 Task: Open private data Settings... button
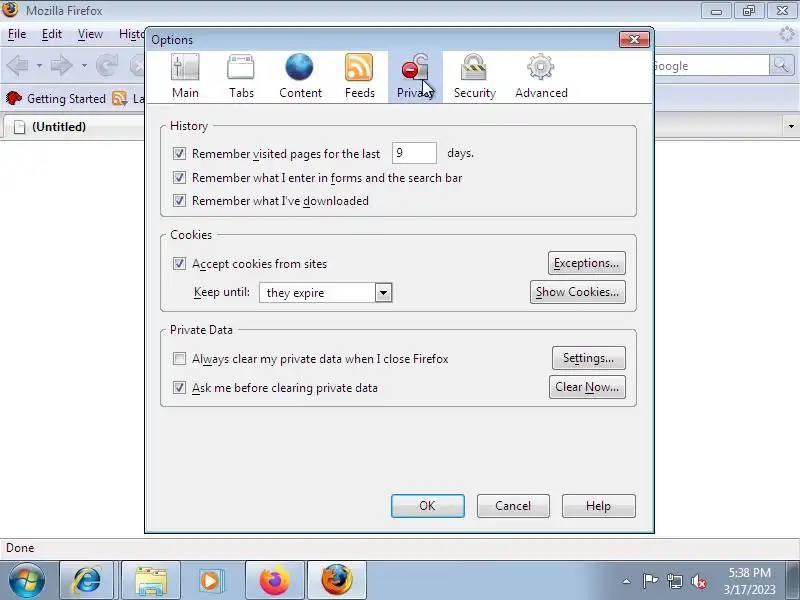(588, 358)
